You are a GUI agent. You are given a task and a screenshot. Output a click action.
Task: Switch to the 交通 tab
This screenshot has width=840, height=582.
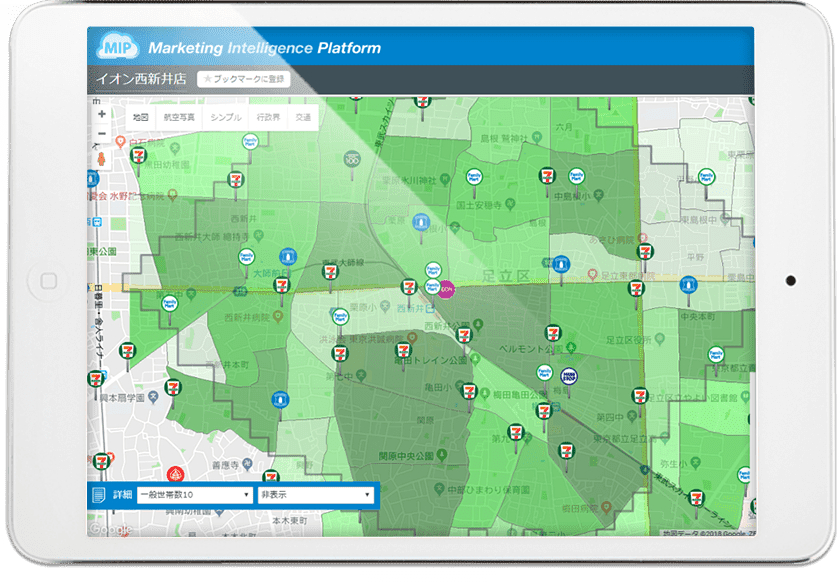(x=303, y=117)
